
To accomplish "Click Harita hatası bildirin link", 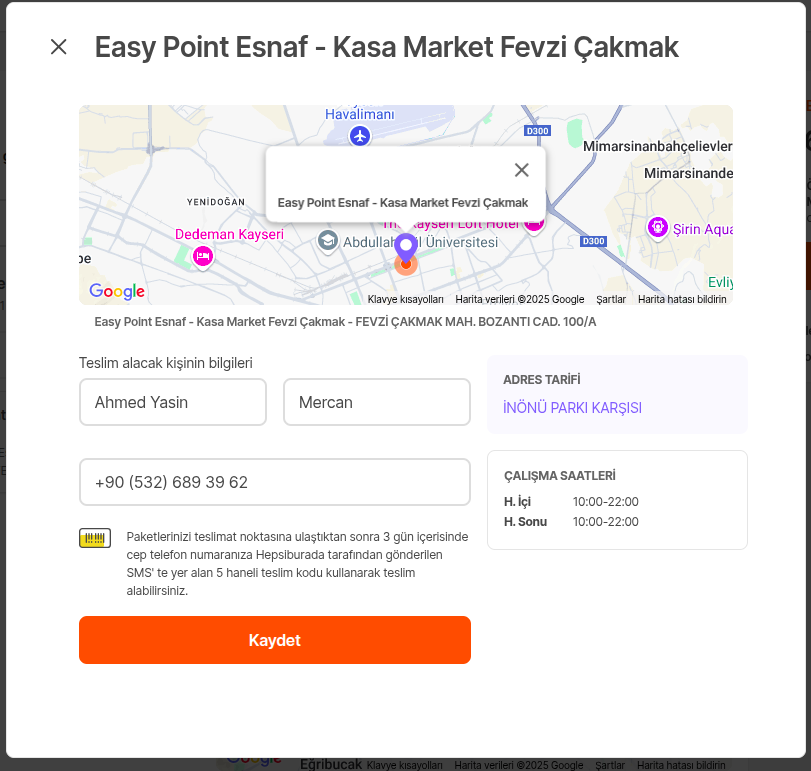I will (682, 299).
